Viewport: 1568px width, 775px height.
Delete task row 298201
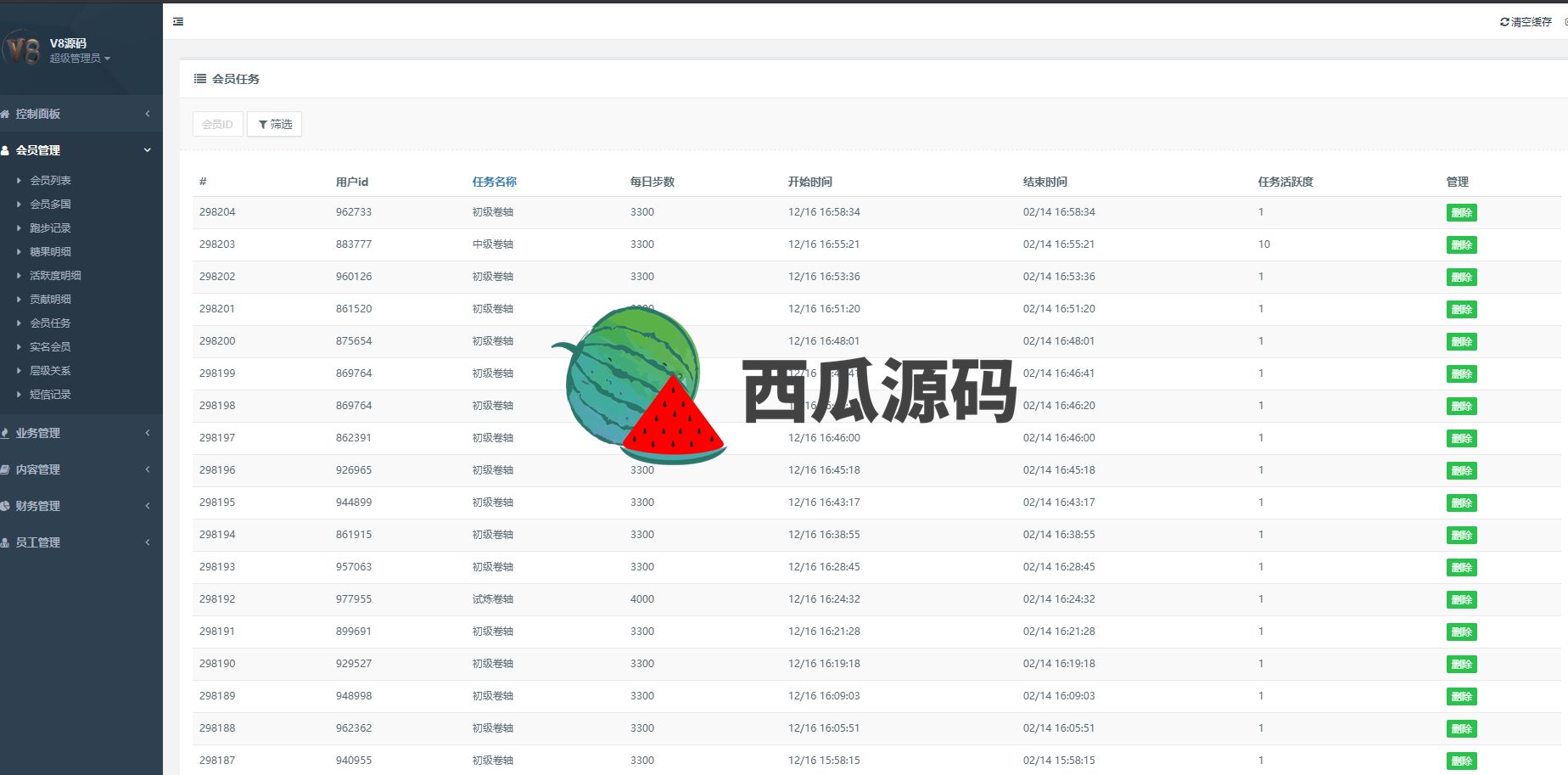[x=1461, y=310]
